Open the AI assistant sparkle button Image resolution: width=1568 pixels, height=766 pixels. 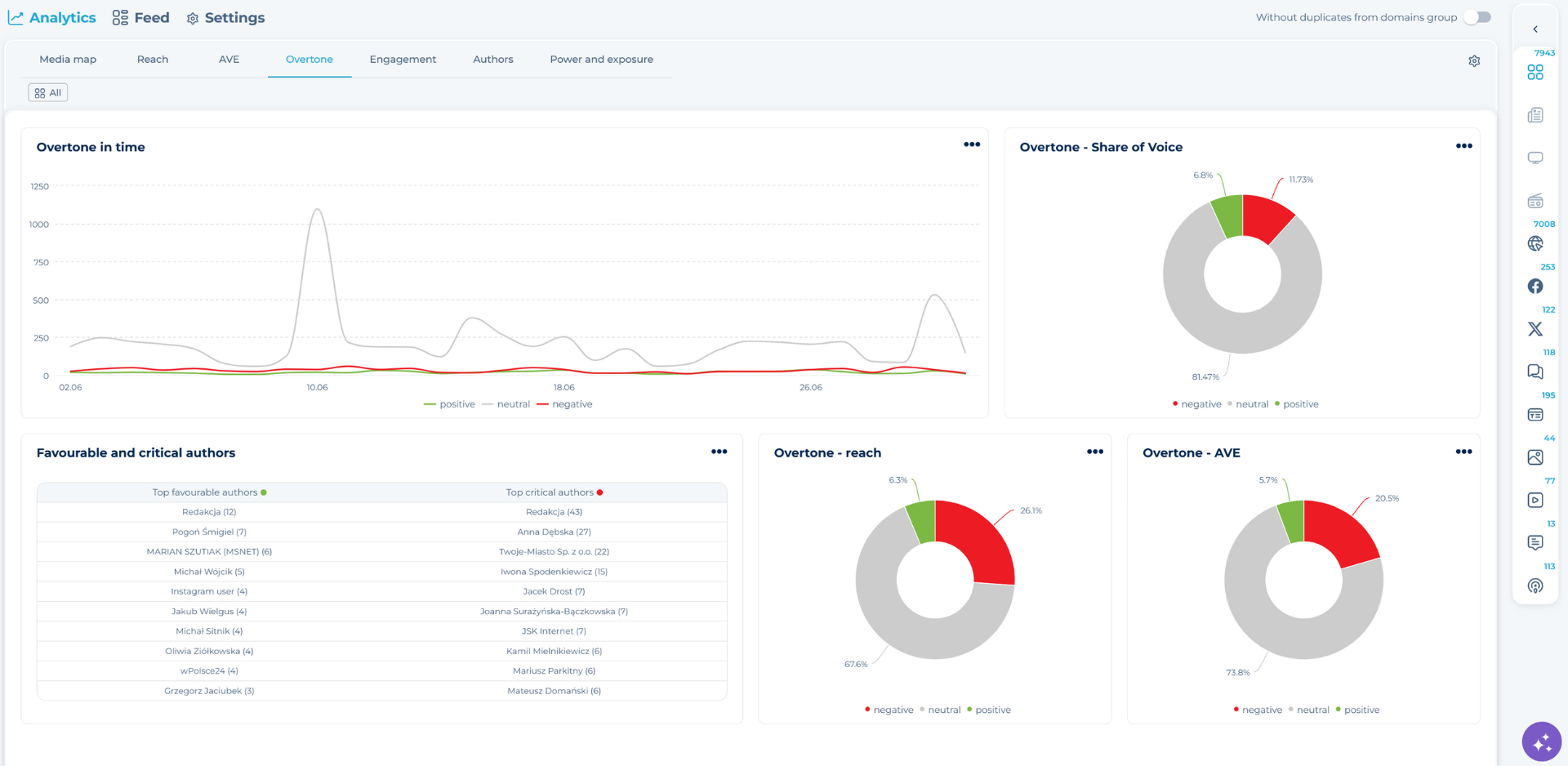(1541, 742)
